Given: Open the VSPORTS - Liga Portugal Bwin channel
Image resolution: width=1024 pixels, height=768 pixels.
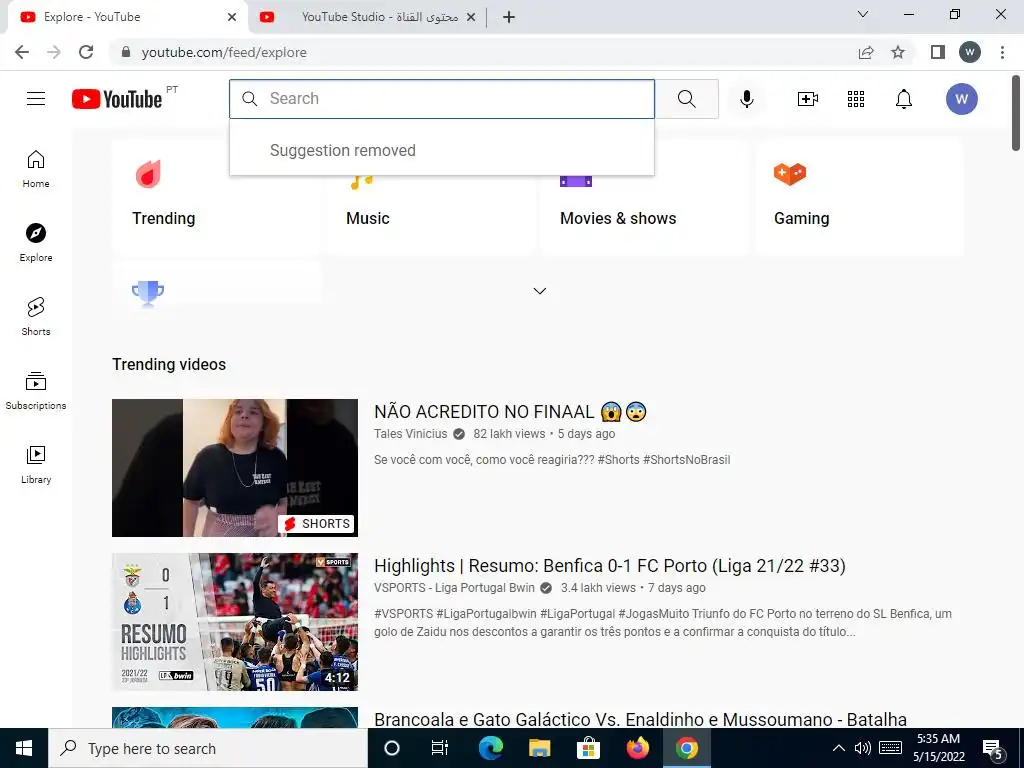Looking at the screenshot, I should (455, 588).
